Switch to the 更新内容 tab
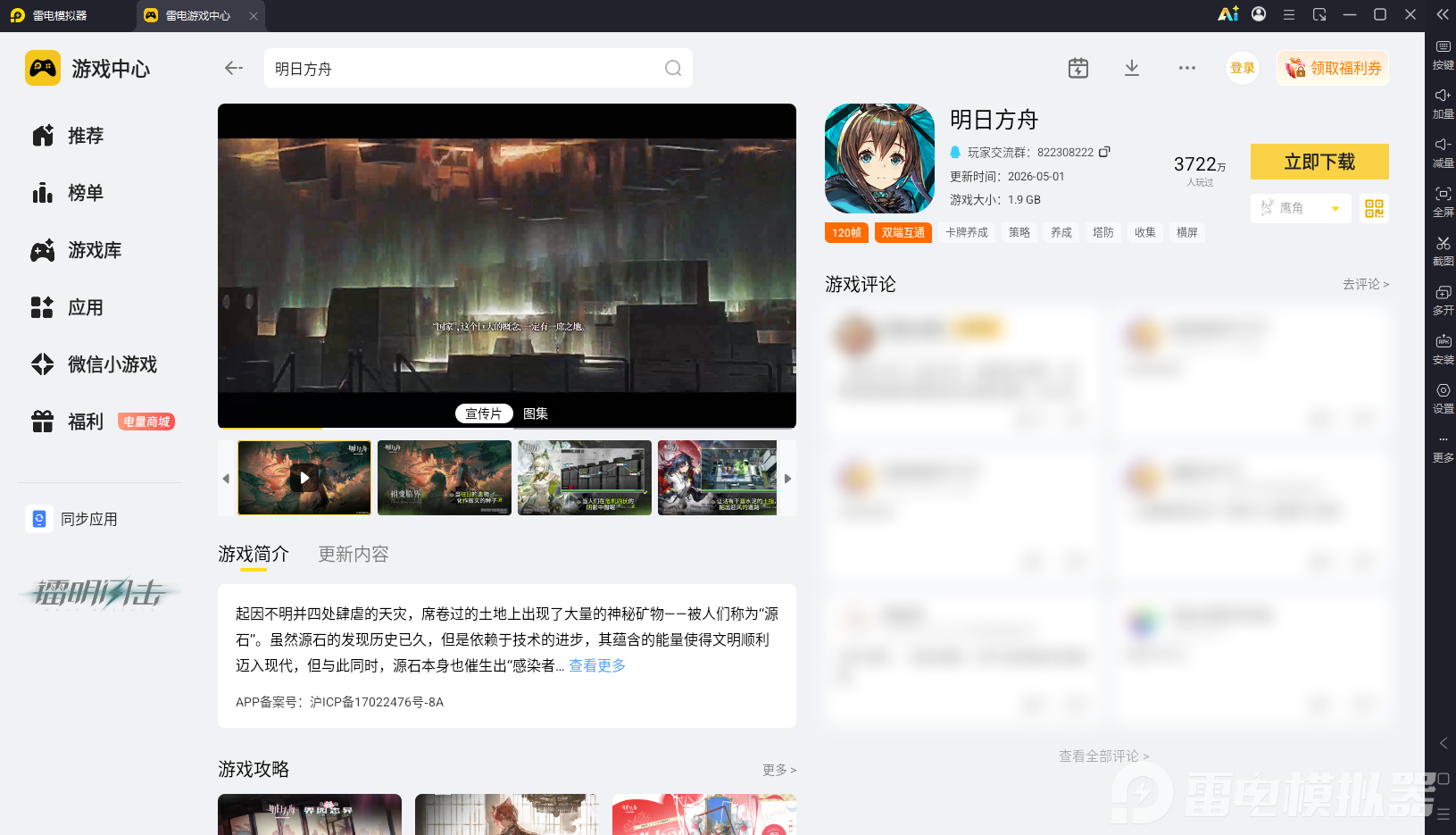This screenshot has width=1456, height=835. pyautogui.click(x=354, y=555)
